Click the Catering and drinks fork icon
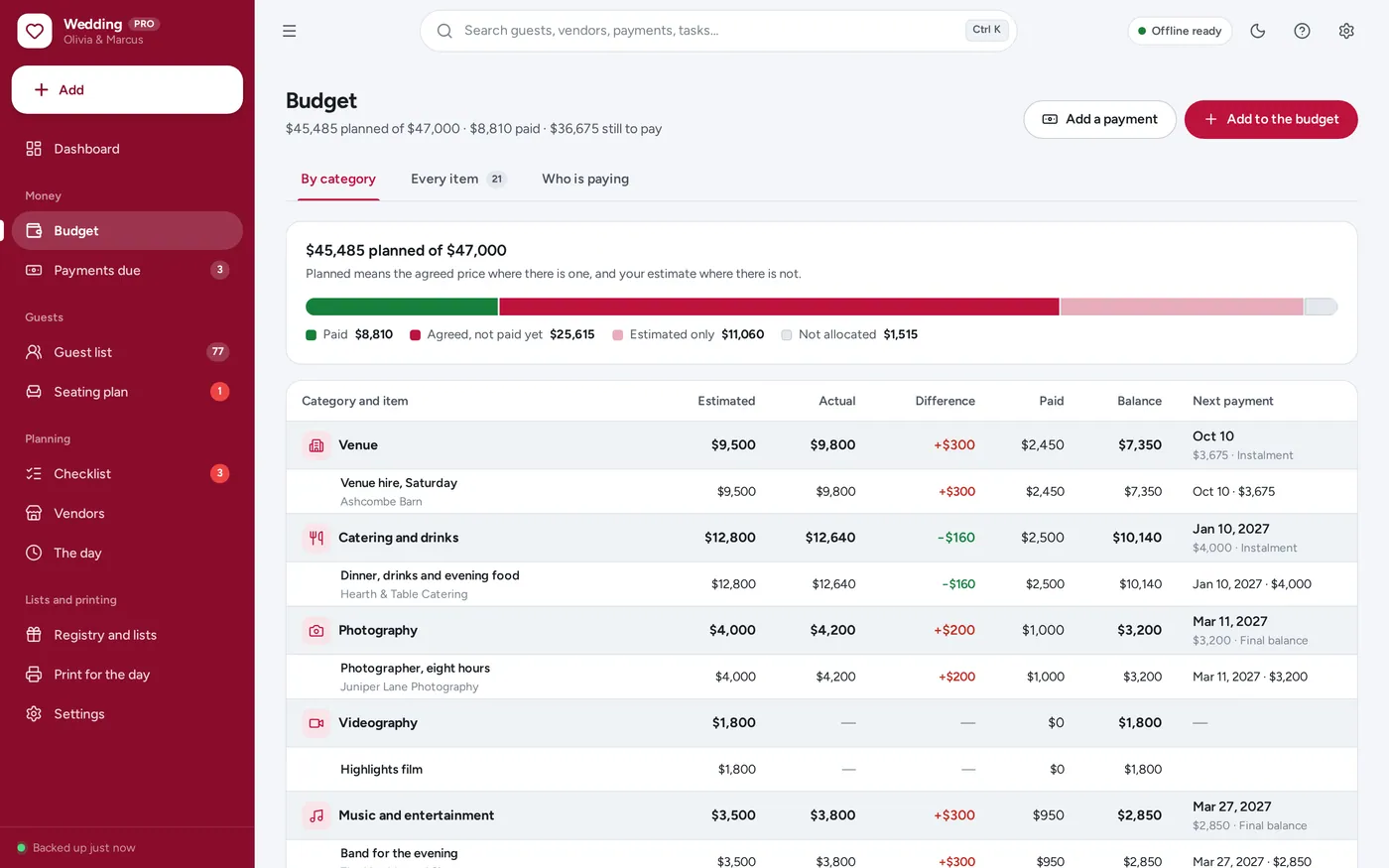 click(x=316, y=538)
